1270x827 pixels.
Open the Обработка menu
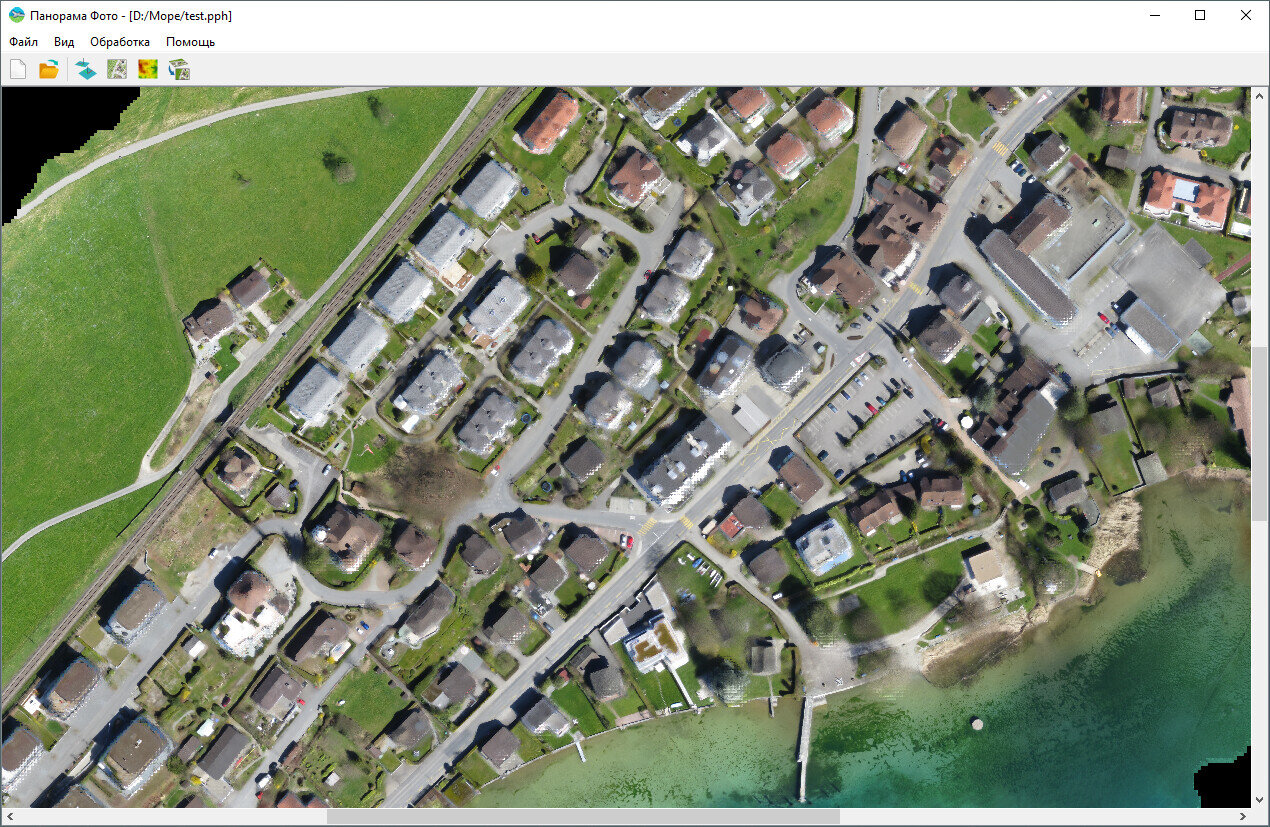[x=120, y=42]
